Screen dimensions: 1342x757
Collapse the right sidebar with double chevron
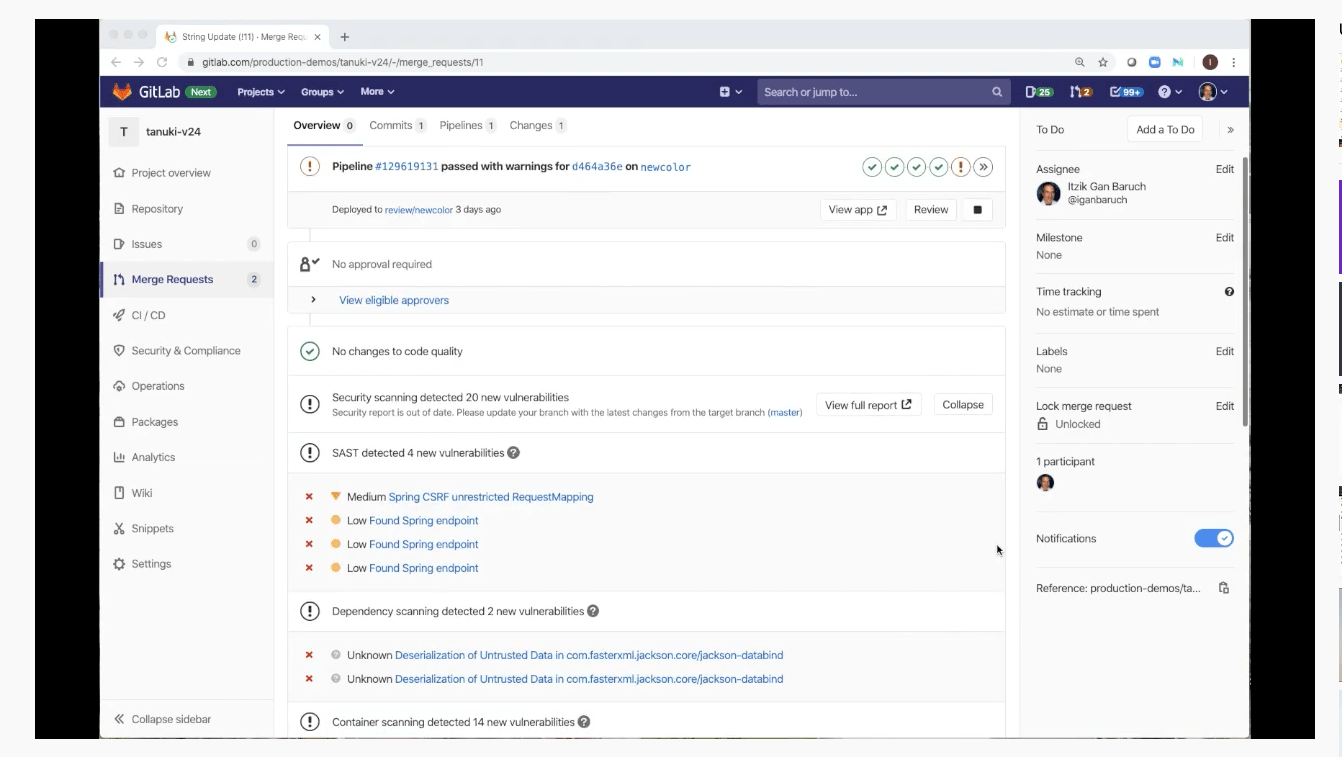click(x=1230, y=130)
